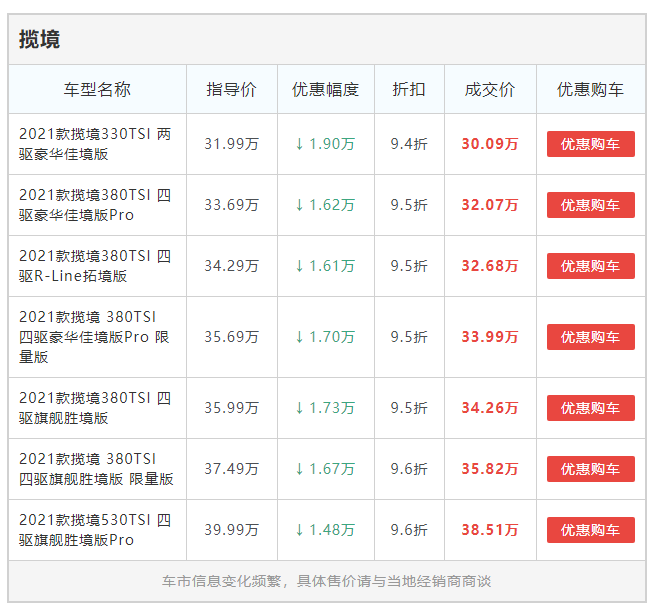The height and width of the screenshot is (615, 665).
Task: Click the 指导价 column header
Action: coord(232,89)
